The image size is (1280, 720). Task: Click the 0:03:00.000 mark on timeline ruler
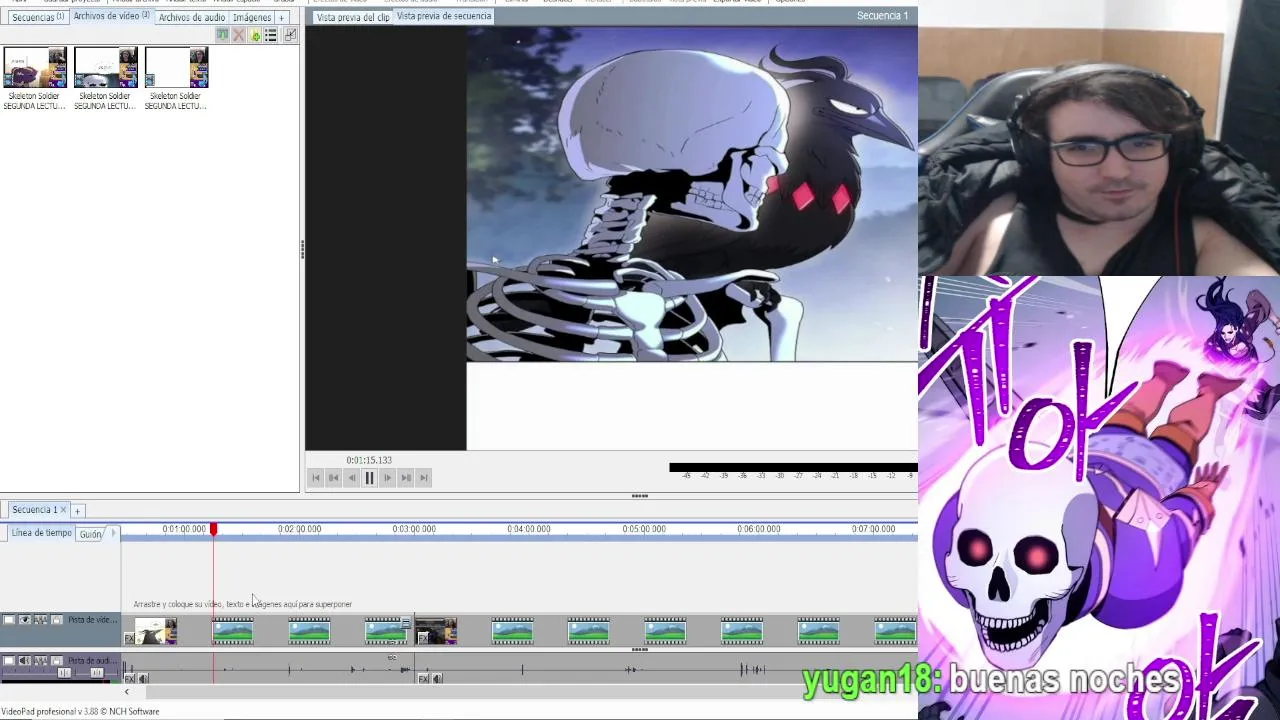(x=414, y=529)
